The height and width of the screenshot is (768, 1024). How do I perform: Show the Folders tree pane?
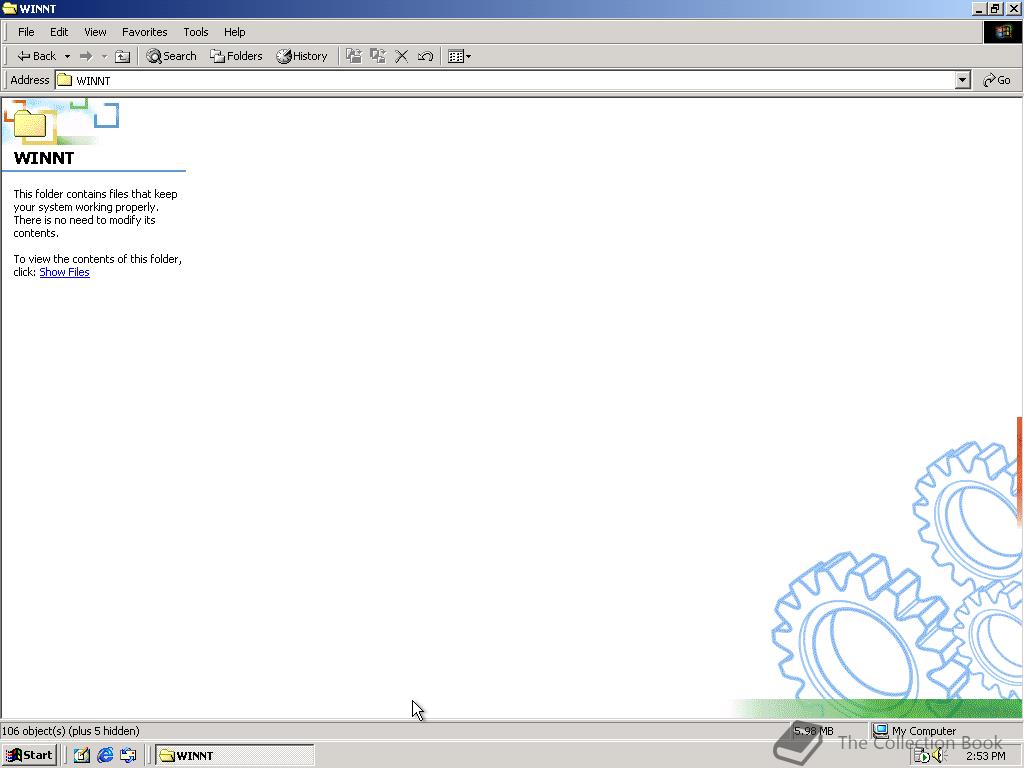236,56
